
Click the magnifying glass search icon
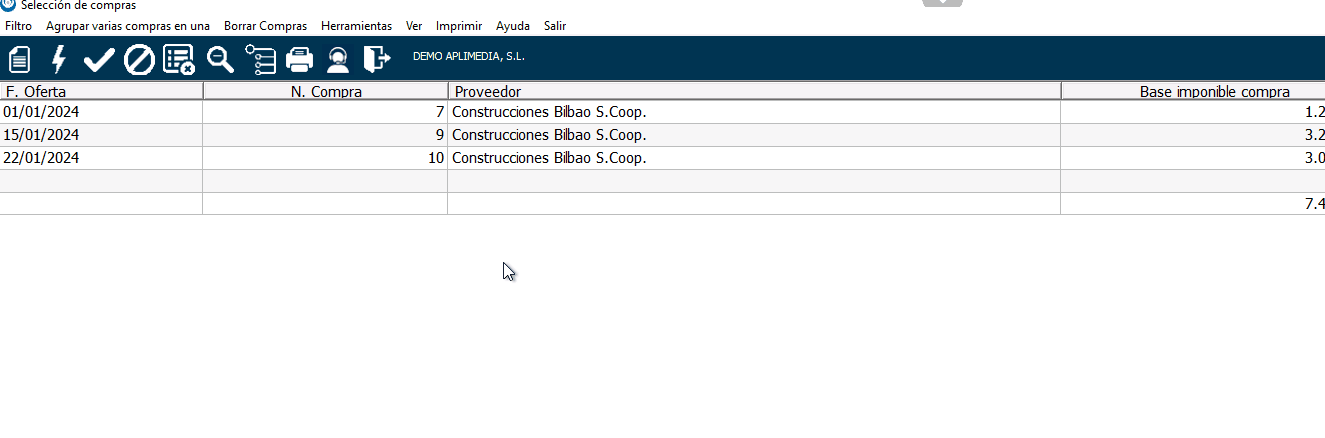coord(220,59)
